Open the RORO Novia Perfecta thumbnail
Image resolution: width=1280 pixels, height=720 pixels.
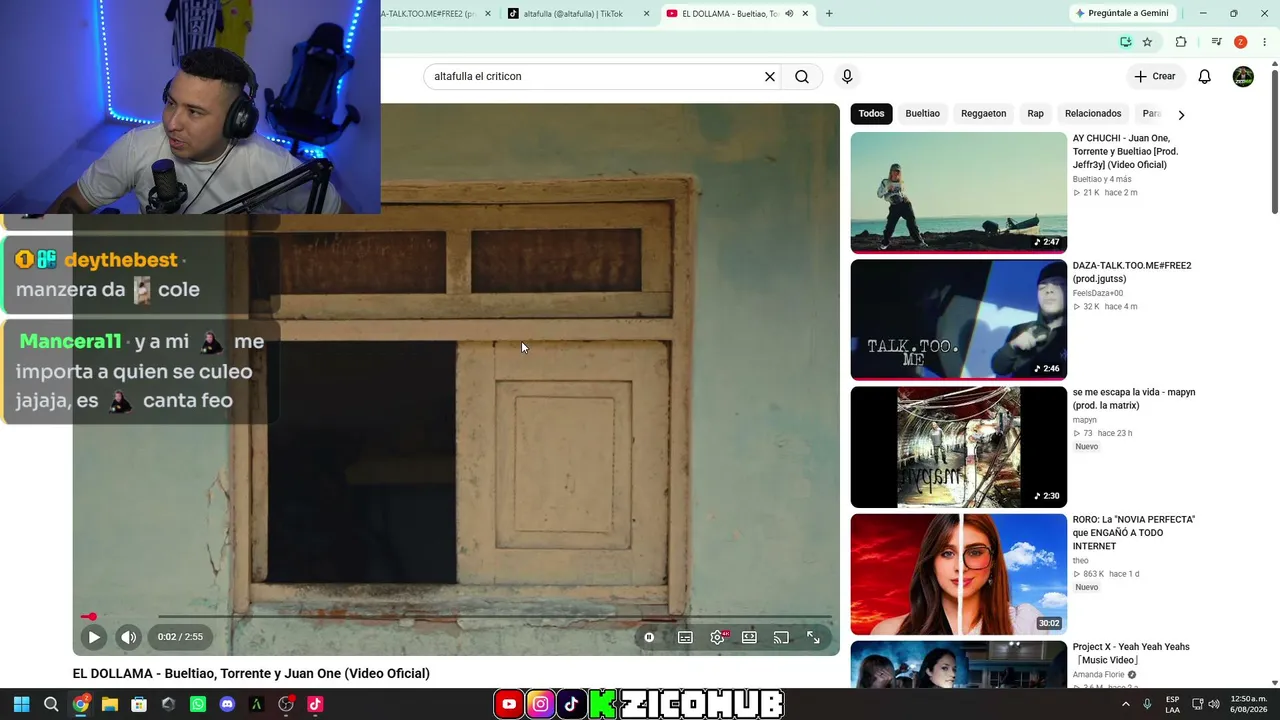coord(959,574)
